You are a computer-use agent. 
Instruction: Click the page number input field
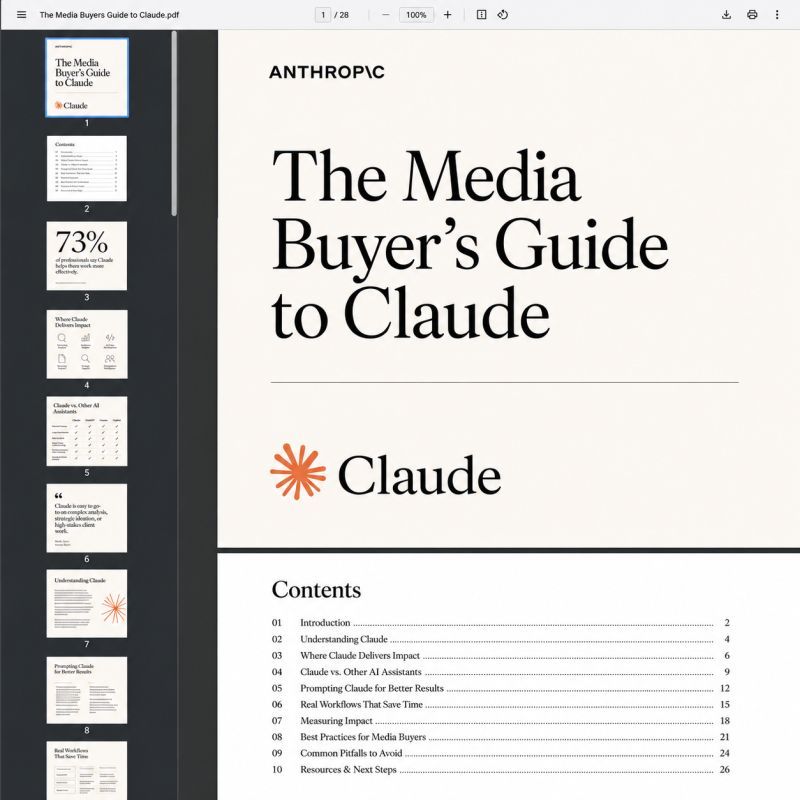(323, 15)
